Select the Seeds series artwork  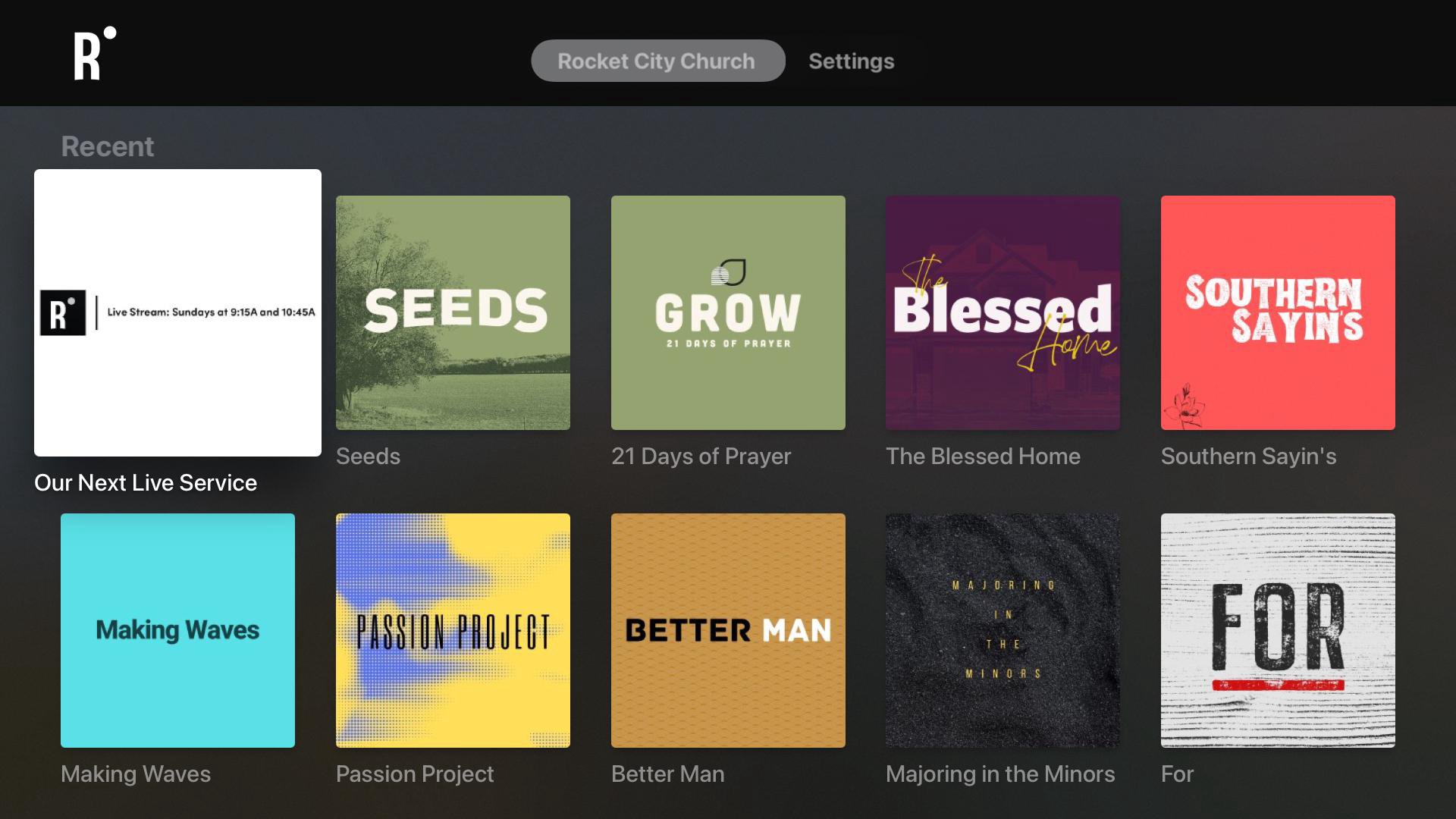453,312
